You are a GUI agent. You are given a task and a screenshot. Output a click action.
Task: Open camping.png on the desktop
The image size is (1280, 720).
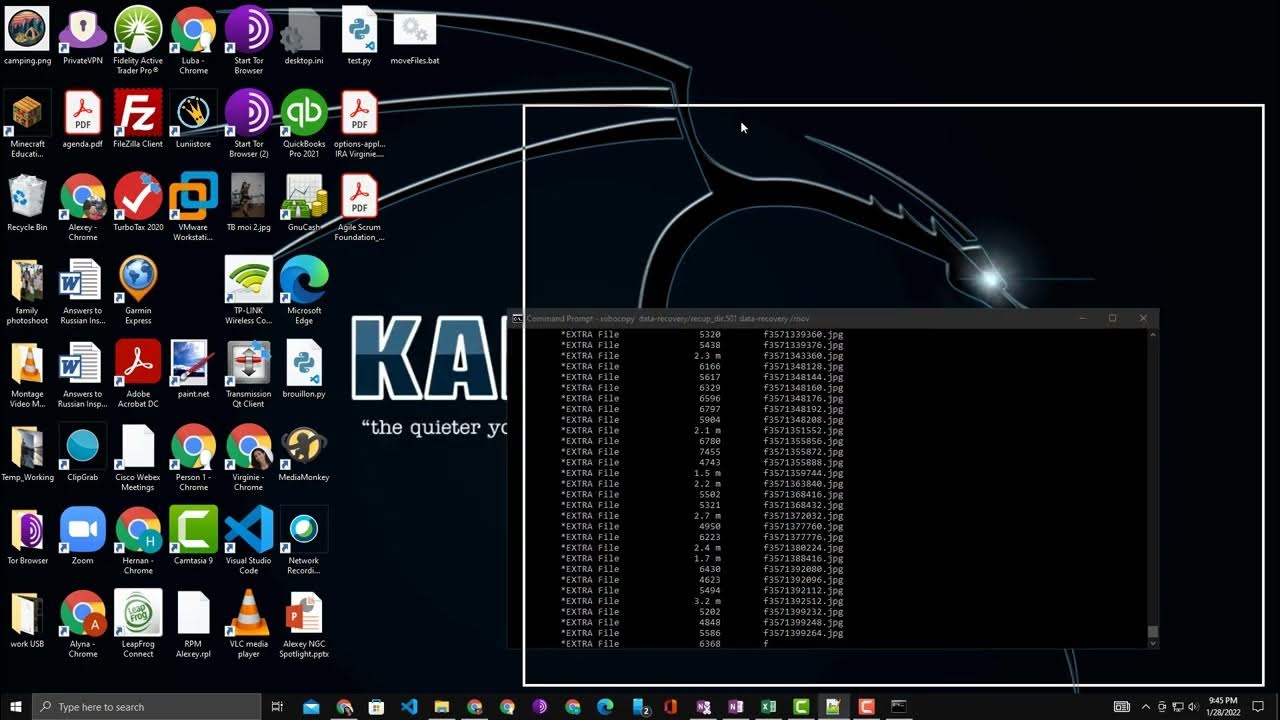27,36
